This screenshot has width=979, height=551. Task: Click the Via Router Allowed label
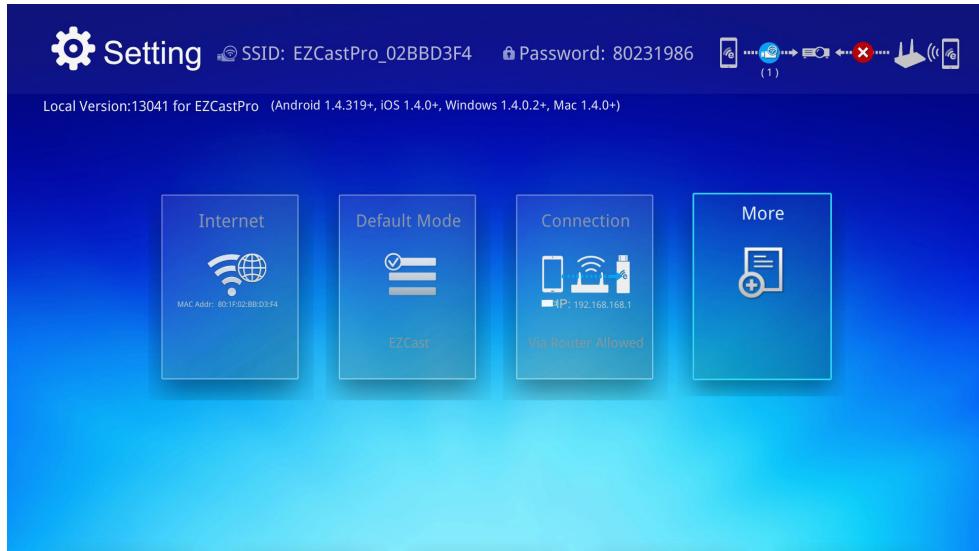pos(586,343)
